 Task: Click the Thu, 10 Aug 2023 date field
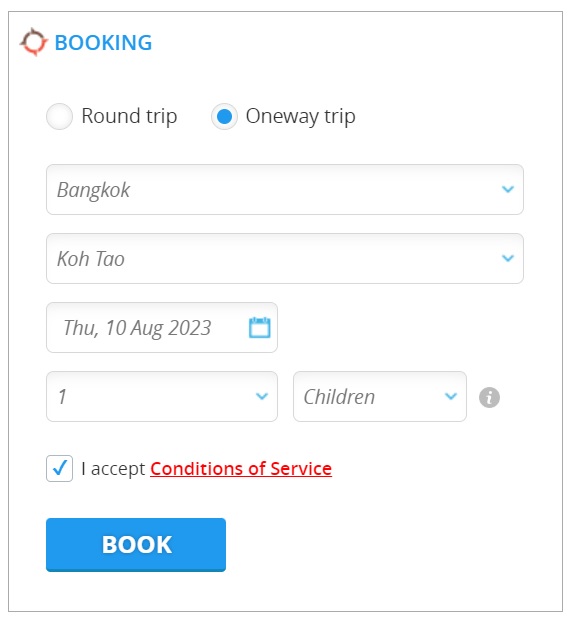pos(162,327)
